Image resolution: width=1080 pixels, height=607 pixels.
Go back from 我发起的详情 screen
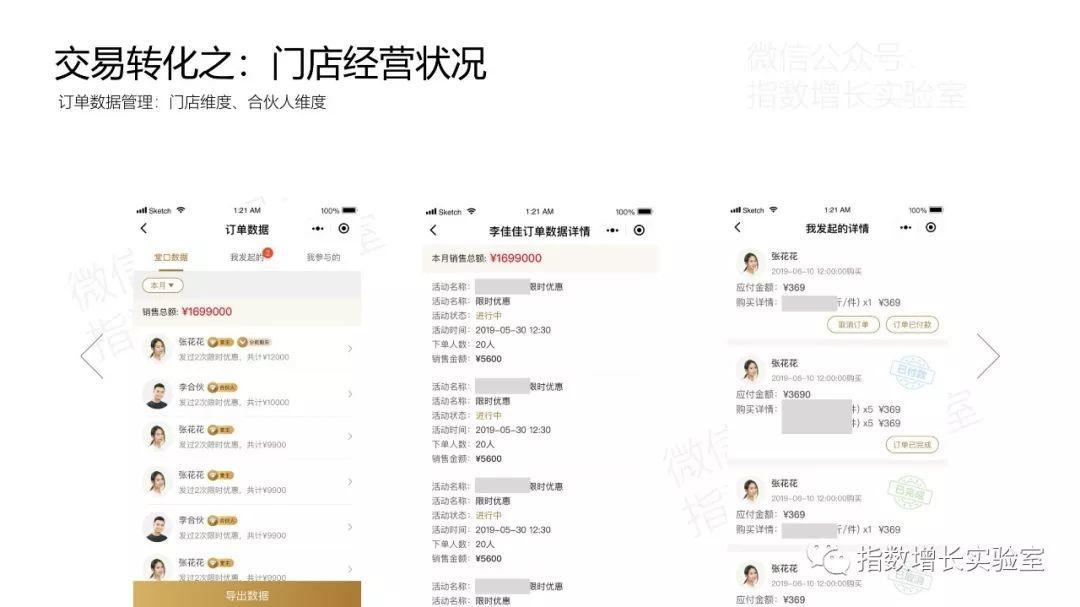[738, 228]
